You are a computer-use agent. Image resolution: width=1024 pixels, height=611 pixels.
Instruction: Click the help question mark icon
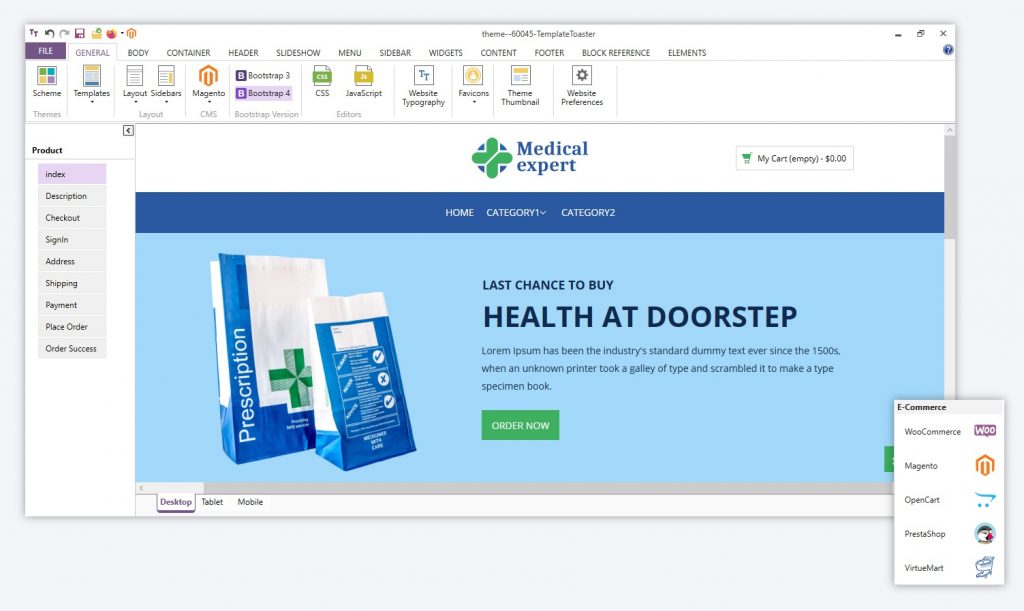click(x=947, y=50)
